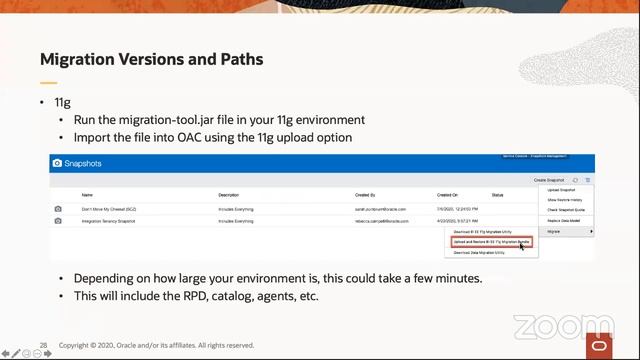Image resolution: width=640 pixels, height=360 pixels.
Task: Click the 7/6/2020 created-on date cell
Action: pos(457,209)
